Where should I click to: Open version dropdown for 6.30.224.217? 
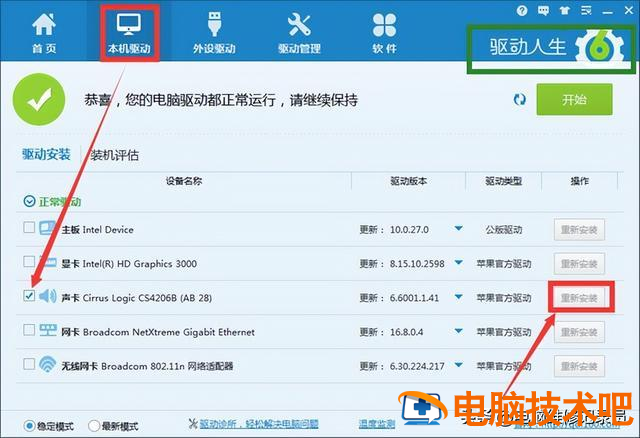coord(458,365)
